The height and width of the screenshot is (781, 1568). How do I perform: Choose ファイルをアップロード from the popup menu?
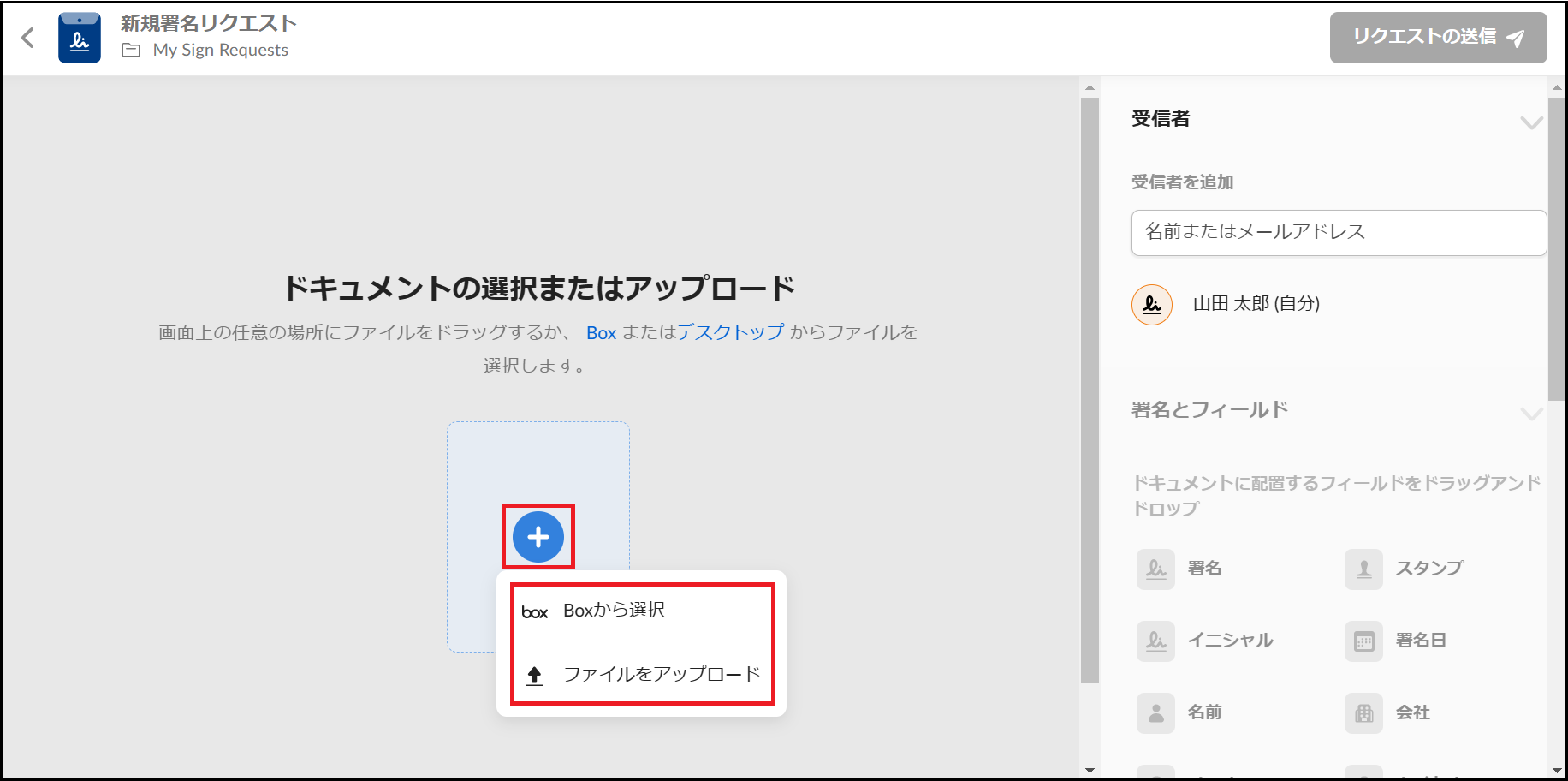[x=661, y=675]
